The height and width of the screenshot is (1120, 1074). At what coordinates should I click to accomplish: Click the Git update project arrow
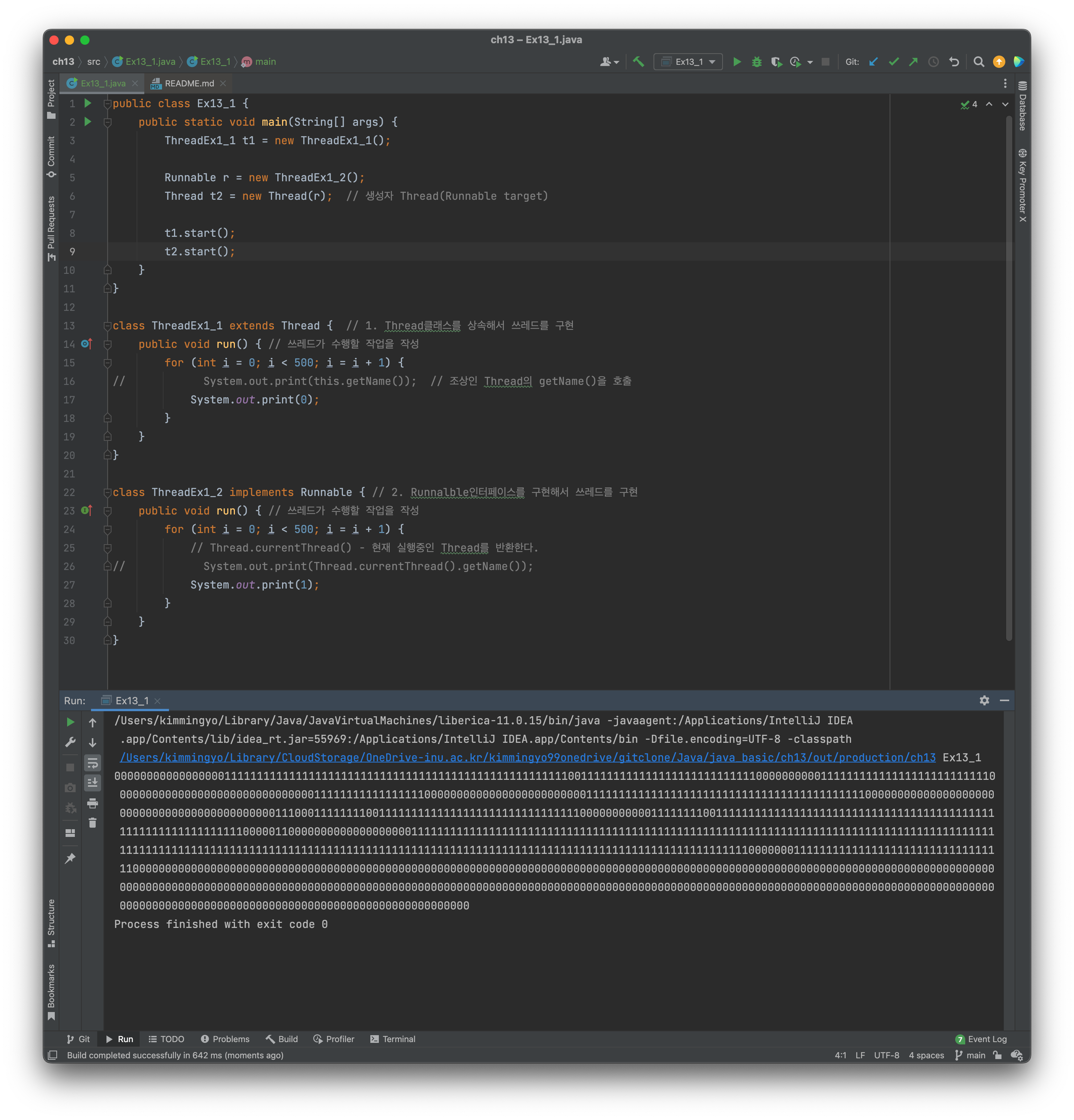[873, 62]
